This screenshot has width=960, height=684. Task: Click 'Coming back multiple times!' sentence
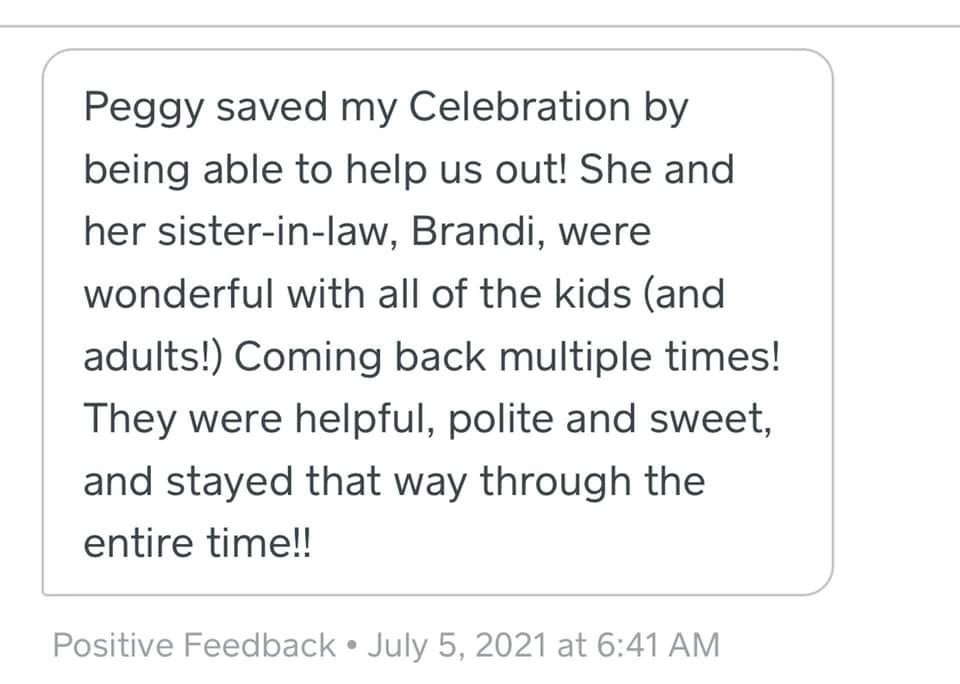pyautogui.click(x=508, y=358)
